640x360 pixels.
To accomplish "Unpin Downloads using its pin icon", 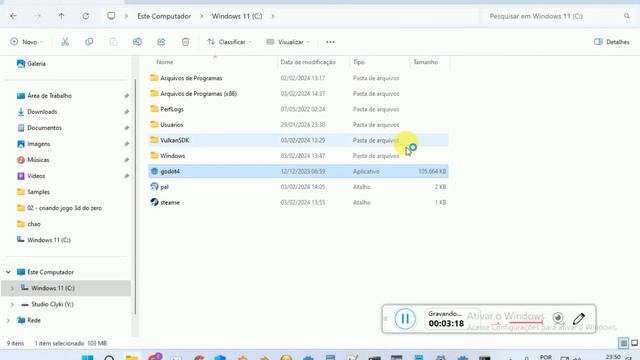I will [127, 112].
